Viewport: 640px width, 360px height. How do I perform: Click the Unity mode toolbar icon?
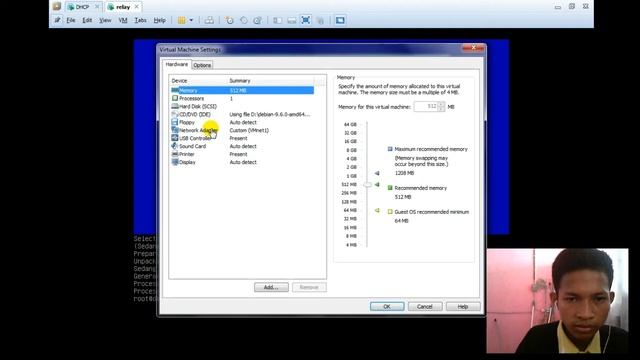tap(320, 20)
